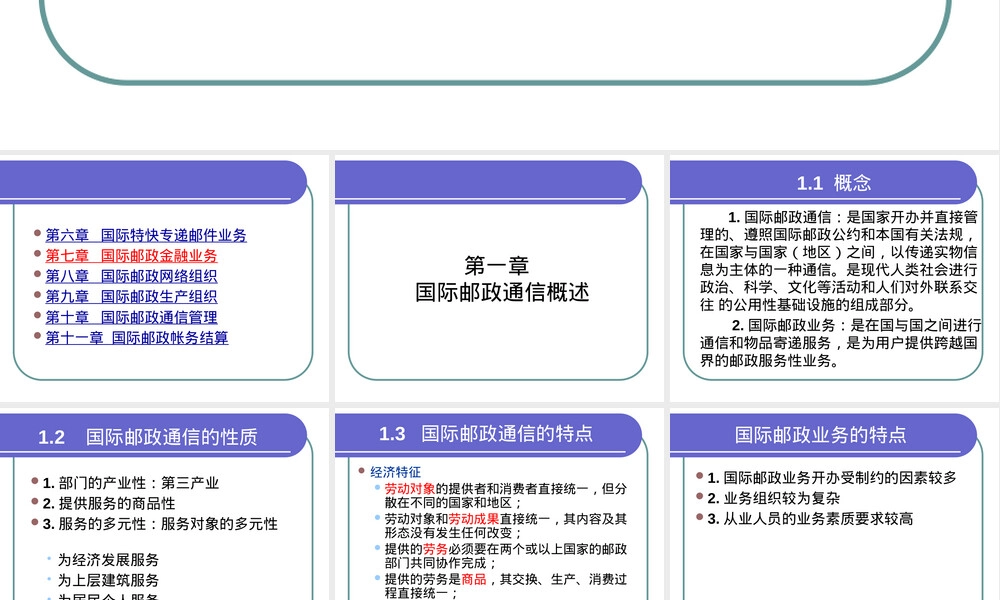The image size is (1000, 600).
Task: Click the red word 劳务
Action: [436, 548]
